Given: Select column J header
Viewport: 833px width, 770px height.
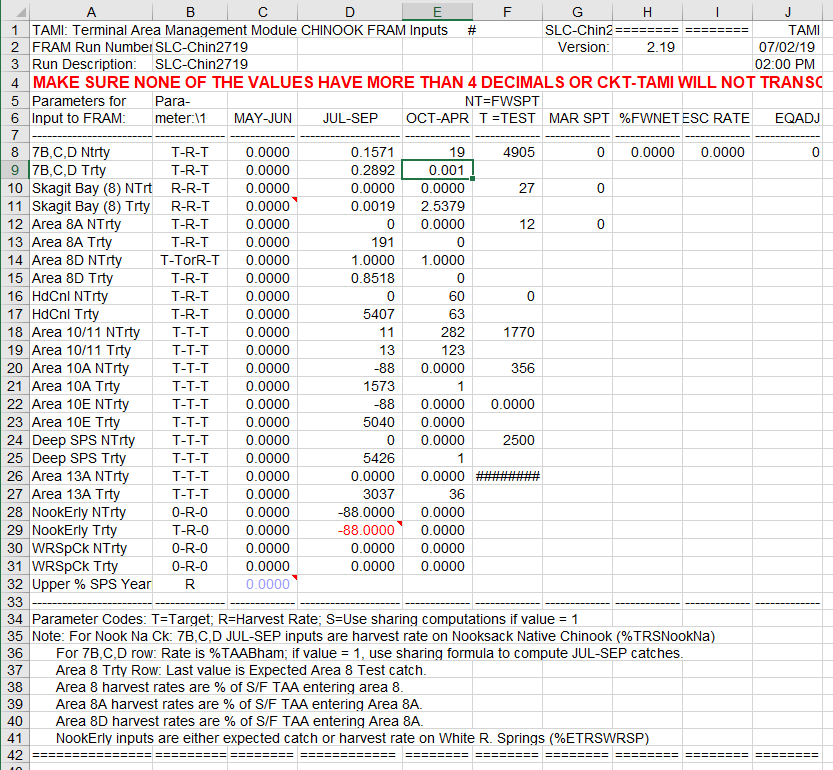Looking at the screenshot, I should [787, 11].
